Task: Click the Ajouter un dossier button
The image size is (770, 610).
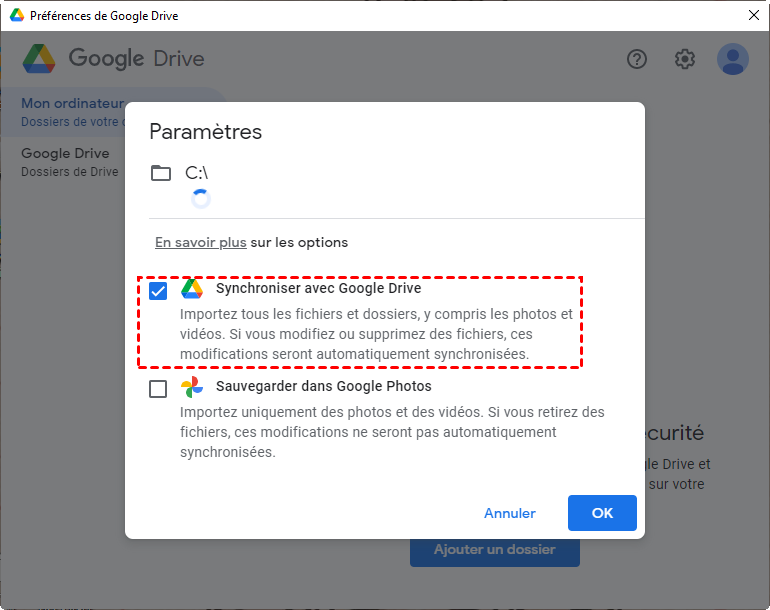Action: click(x=495, y=552)
